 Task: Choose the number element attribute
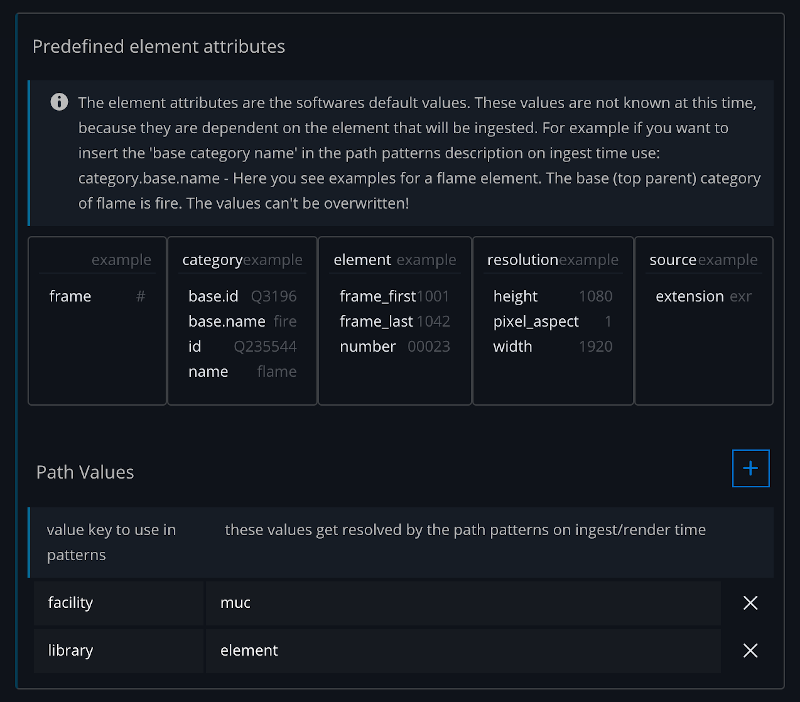pyautogui.click(x=367, y=346)
